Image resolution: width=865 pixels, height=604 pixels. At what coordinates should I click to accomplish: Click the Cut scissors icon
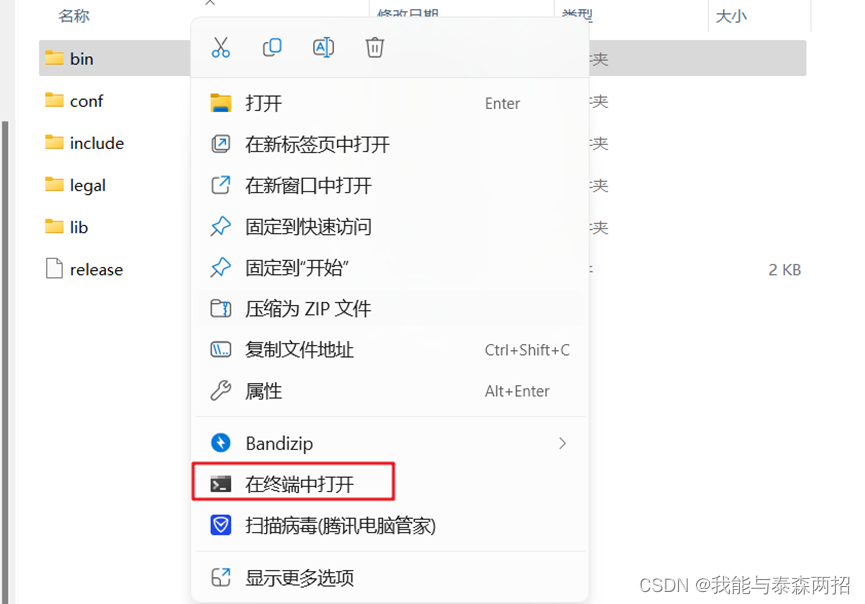point(221,47)
